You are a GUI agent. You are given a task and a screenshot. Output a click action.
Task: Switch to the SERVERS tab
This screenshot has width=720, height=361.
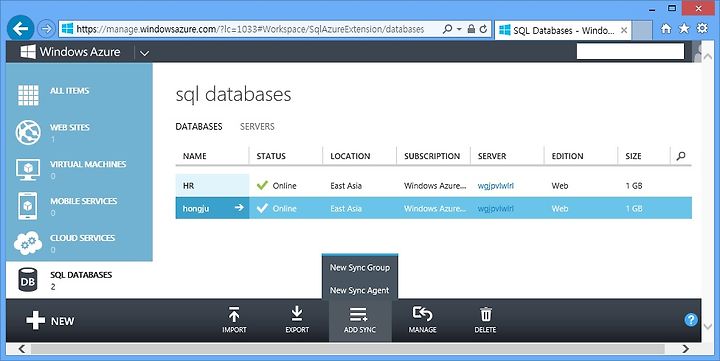pos(257,126)
